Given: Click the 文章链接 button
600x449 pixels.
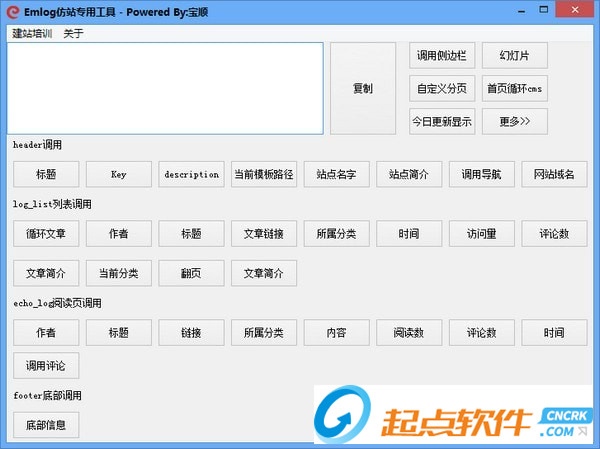Looking at the screenshot, I should coord(264,233).
